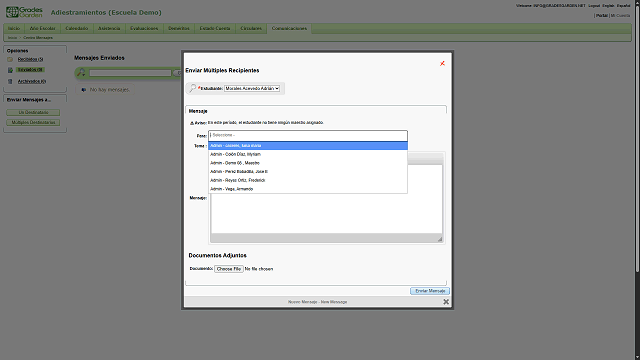Click the Mensajes Enviados search field
This screenshot has height=360, width=640.
pyautogui.click(x=130, y=73)
